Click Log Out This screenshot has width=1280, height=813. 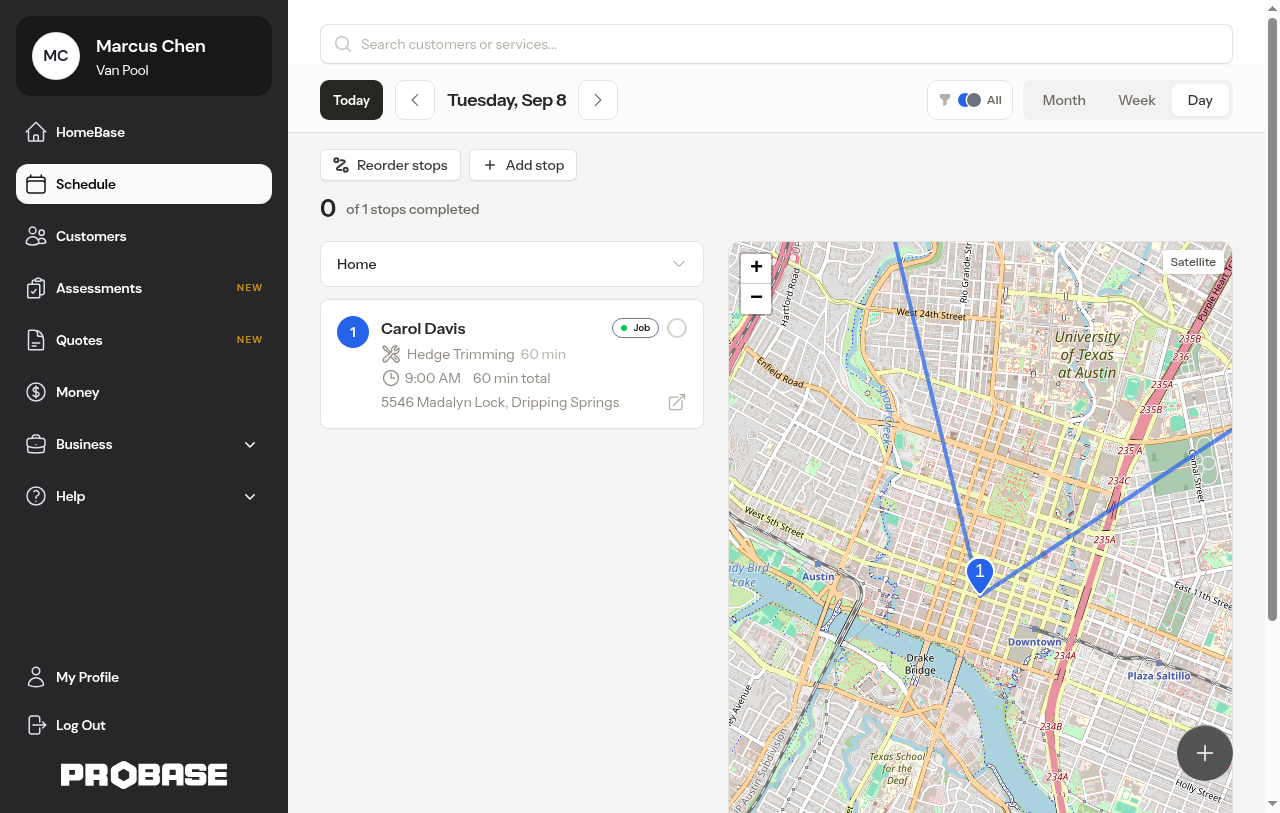click(144, 725)
